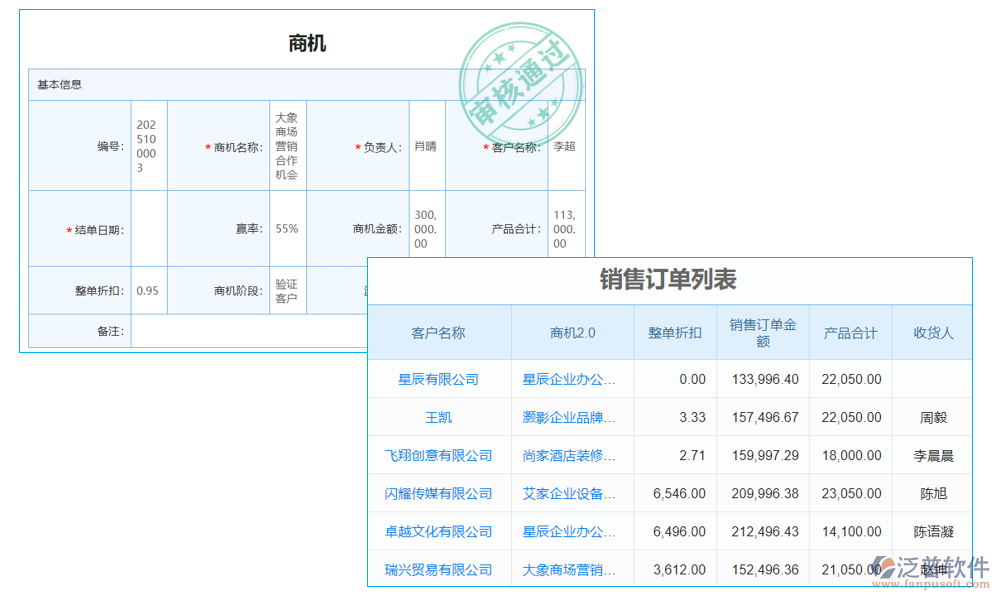Open the 闪耀传媒有限公司 customer link
Viewport: 1000px width, 600px height.
click(438, 493)
